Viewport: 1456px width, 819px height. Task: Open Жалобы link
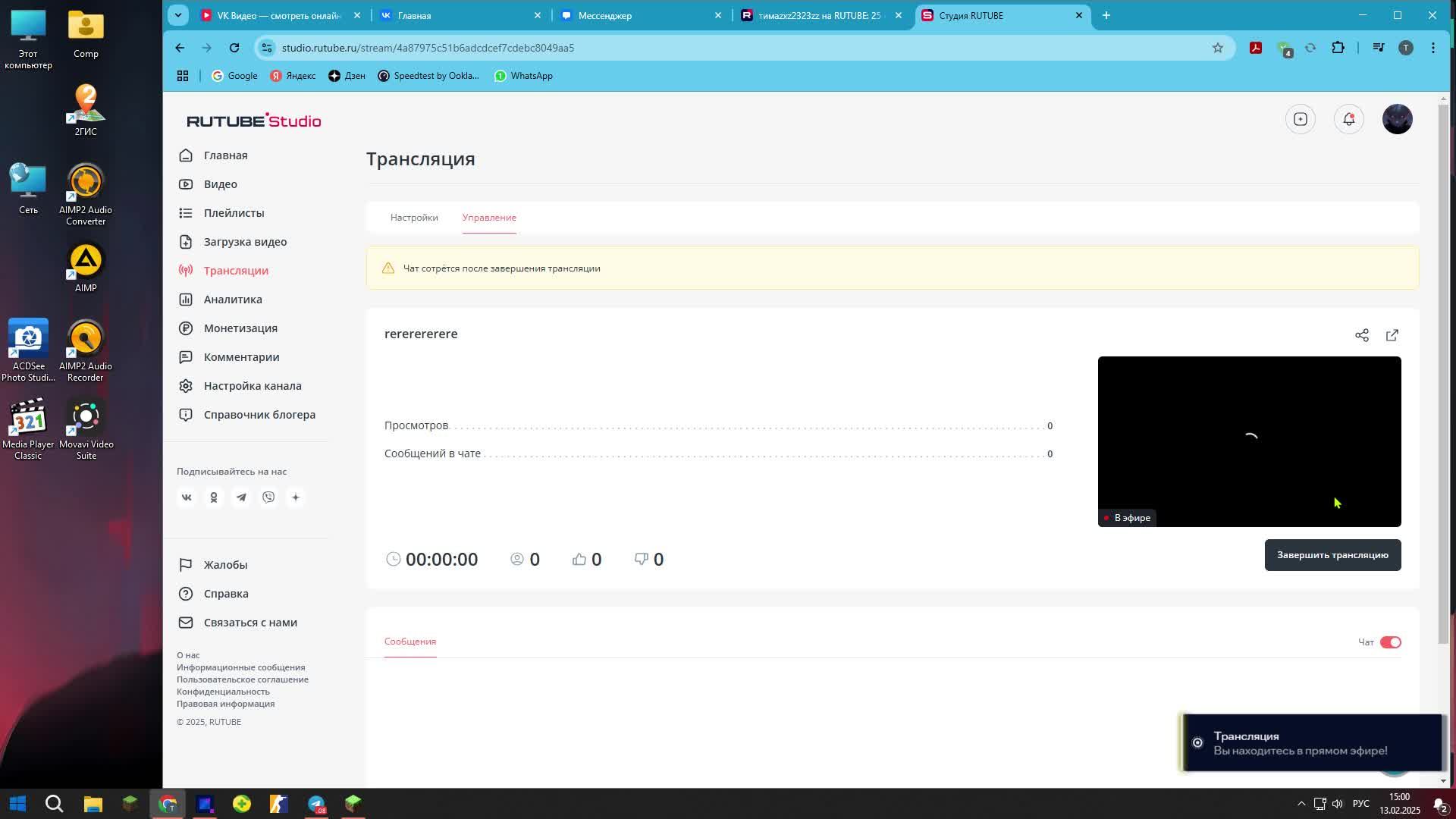point(225,565)
